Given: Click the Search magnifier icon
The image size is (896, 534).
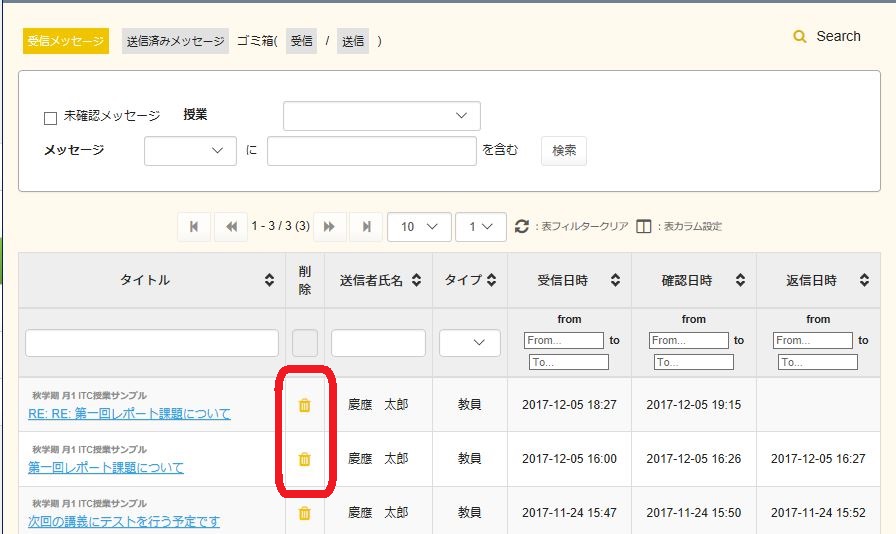Looking at the screenshot, I should point(799,37).
